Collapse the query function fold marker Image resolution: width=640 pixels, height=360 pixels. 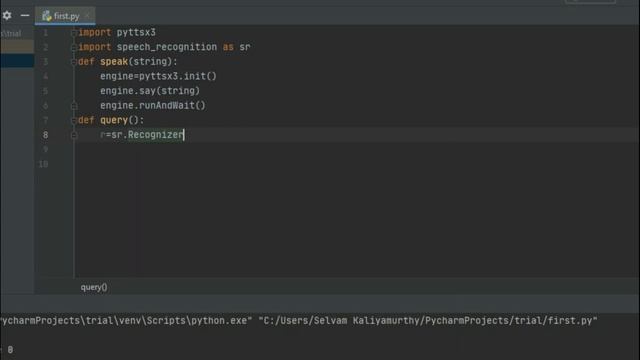(x=74, y=120)
